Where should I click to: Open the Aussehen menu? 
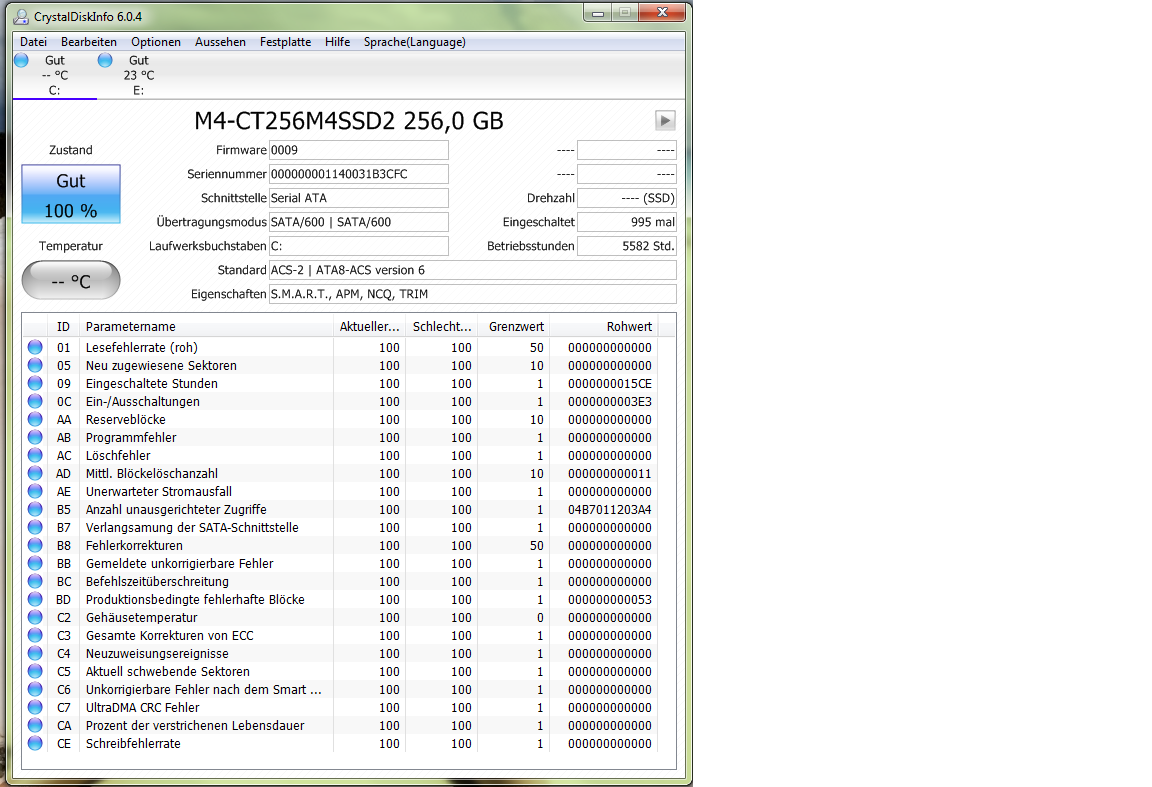220,42
